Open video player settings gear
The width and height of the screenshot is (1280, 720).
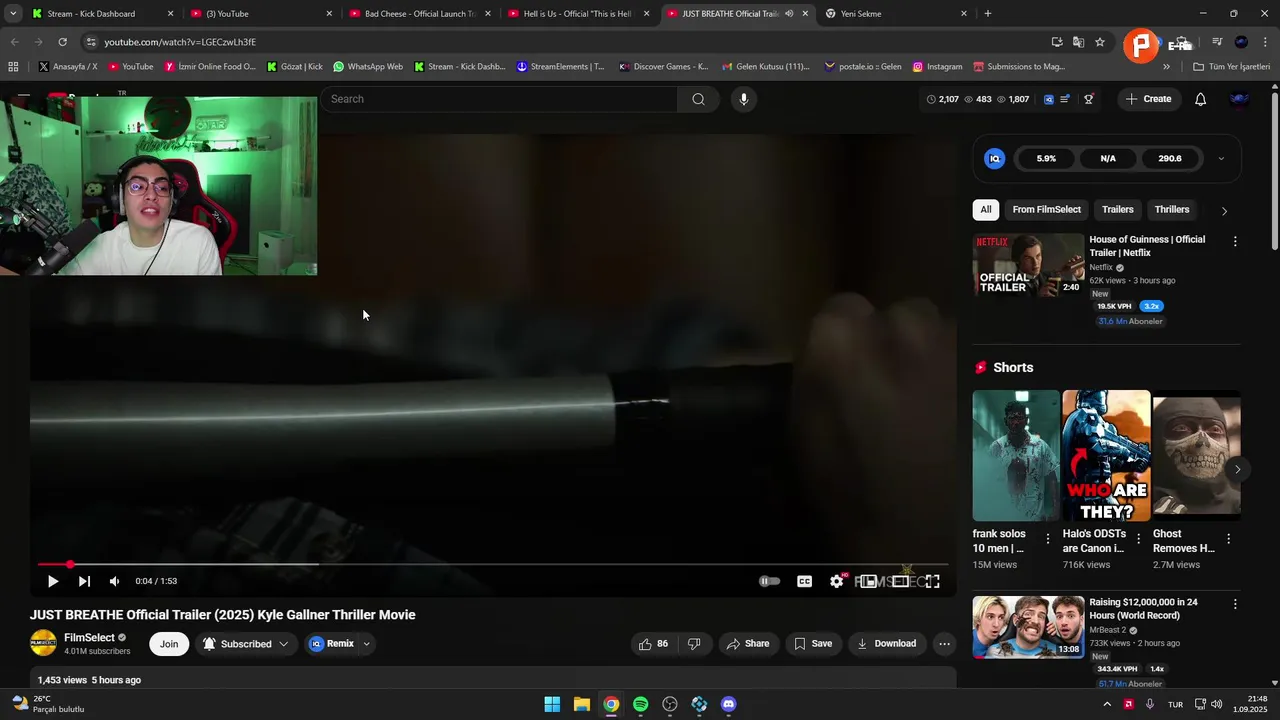coord(837,581)
